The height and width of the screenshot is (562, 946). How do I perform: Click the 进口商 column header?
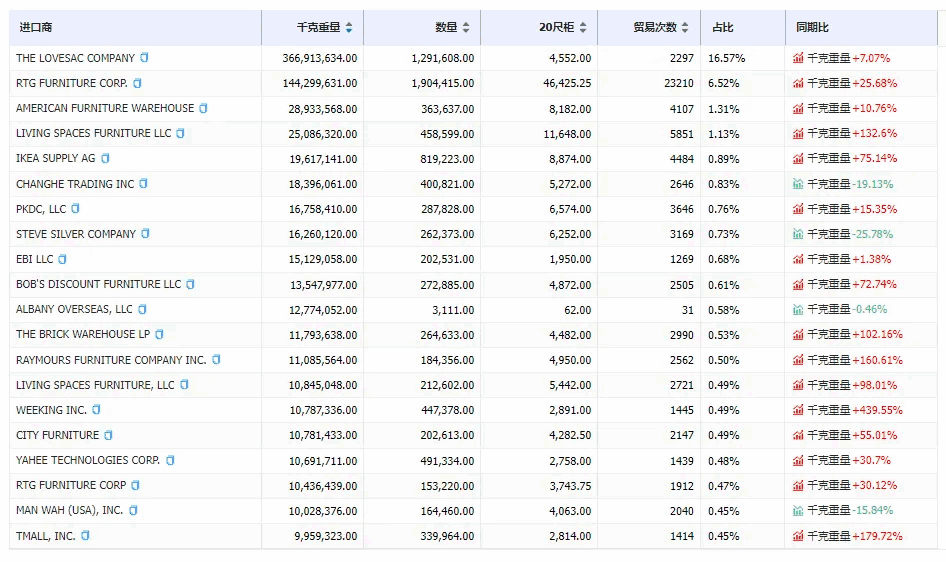point(38,28)
